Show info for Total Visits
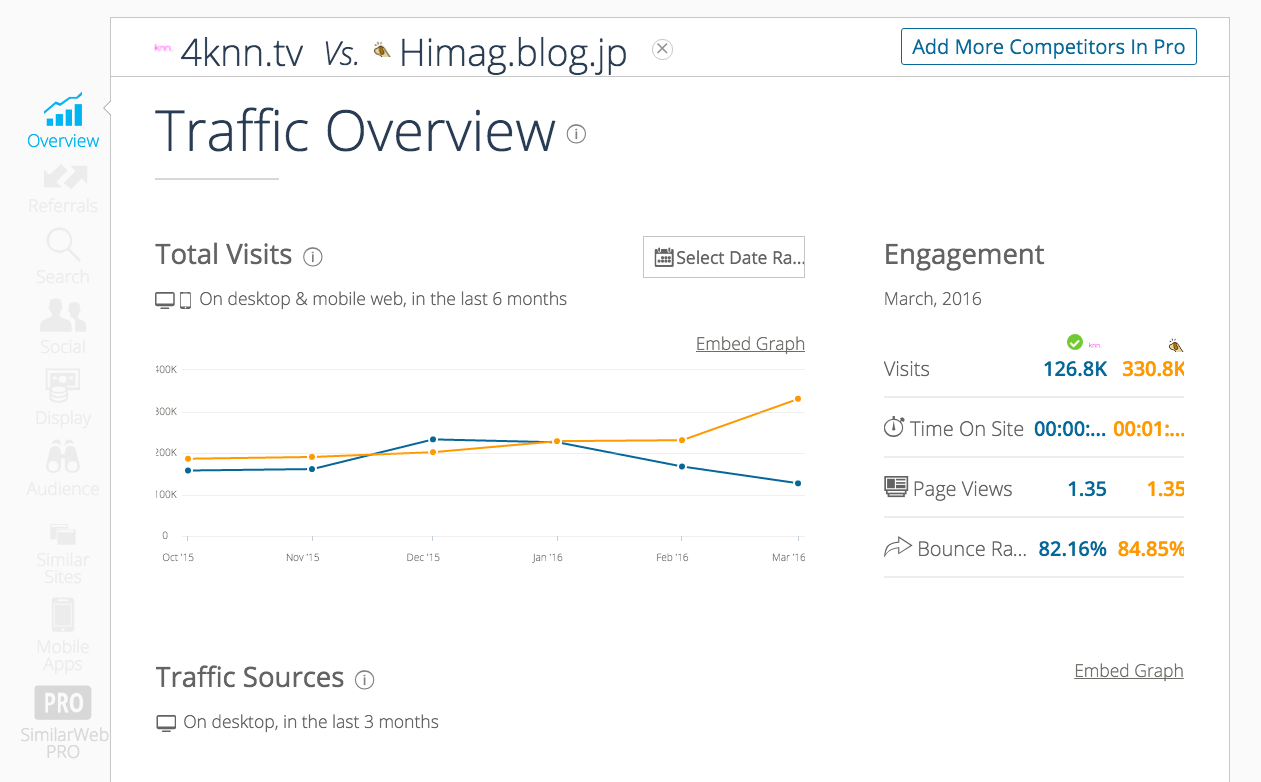The width and height of the screenshot is (1261, 782). (x=313, y=257)
